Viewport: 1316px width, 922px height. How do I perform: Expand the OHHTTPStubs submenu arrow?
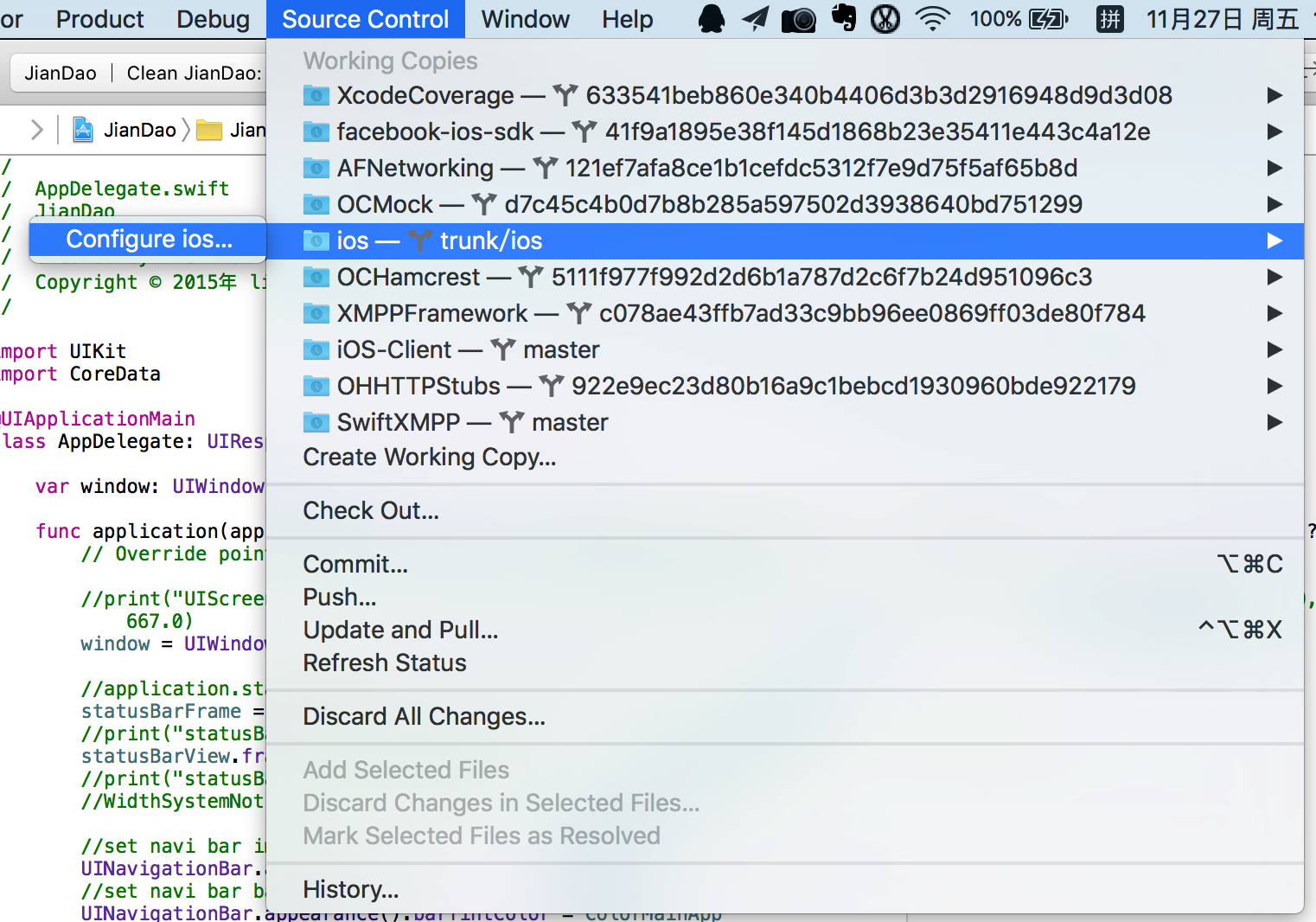(1274, 386)
